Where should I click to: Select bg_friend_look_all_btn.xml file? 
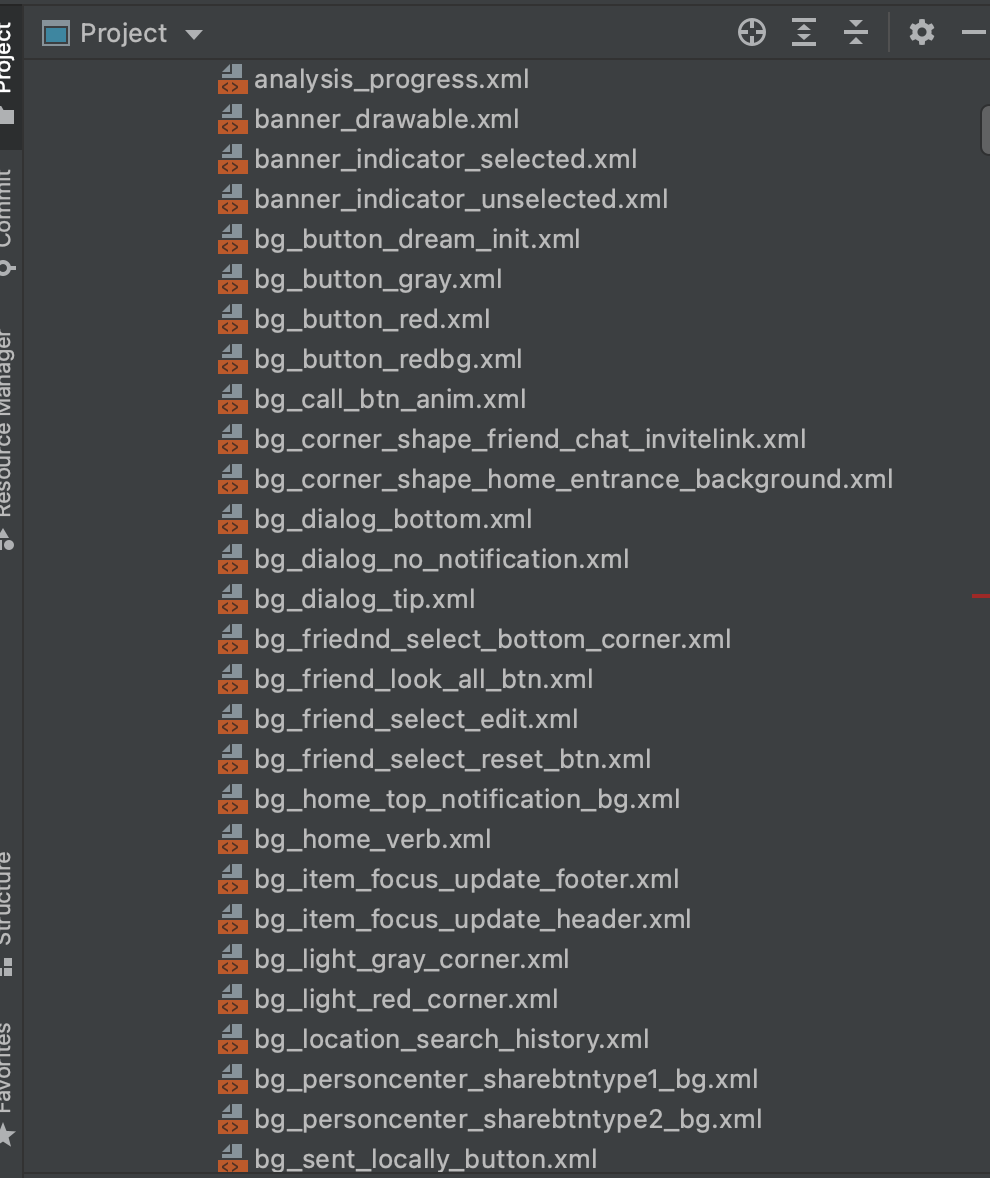tap(424, 678)
